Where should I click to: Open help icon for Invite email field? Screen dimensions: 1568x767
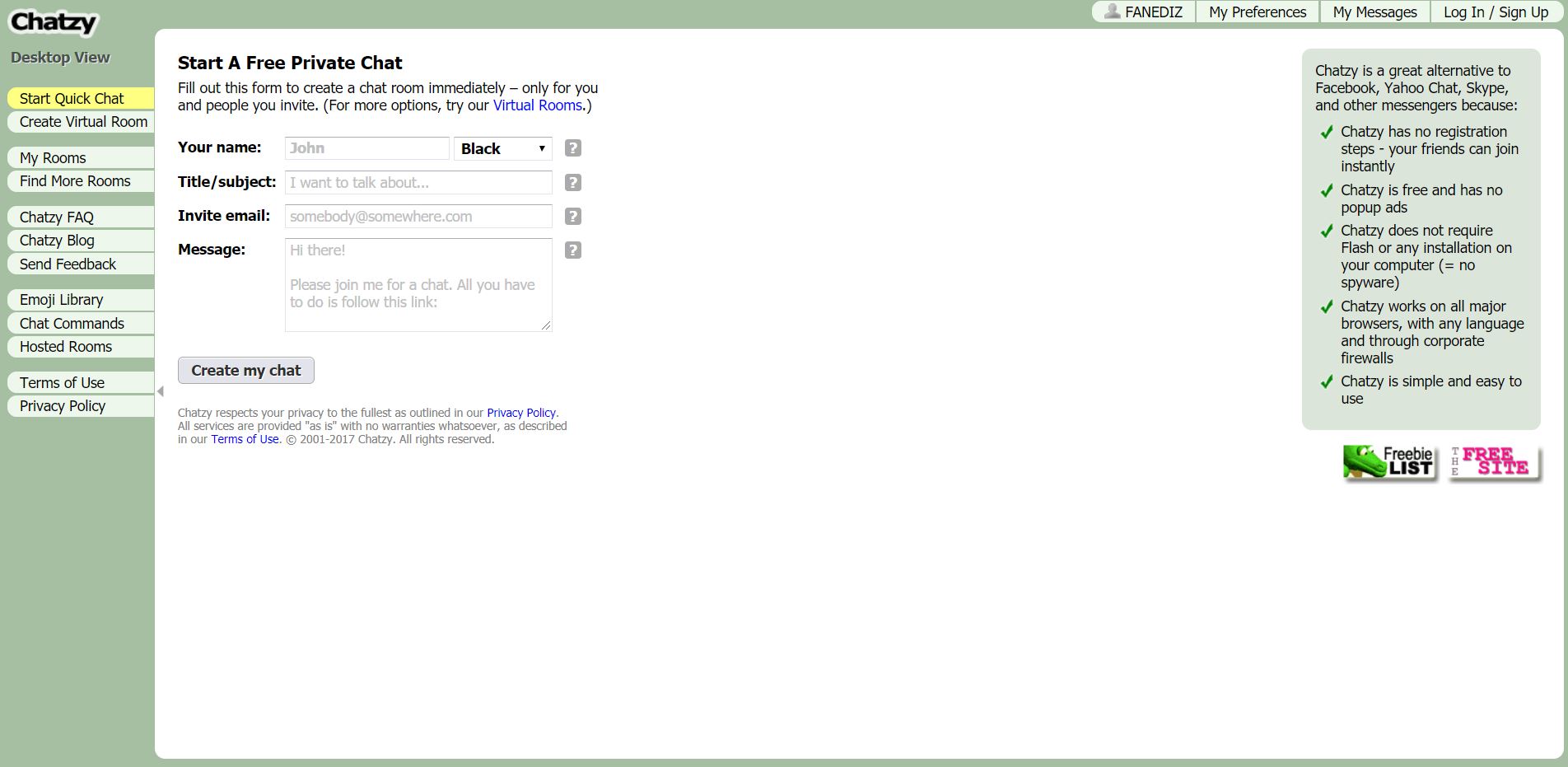click(573, 217)
